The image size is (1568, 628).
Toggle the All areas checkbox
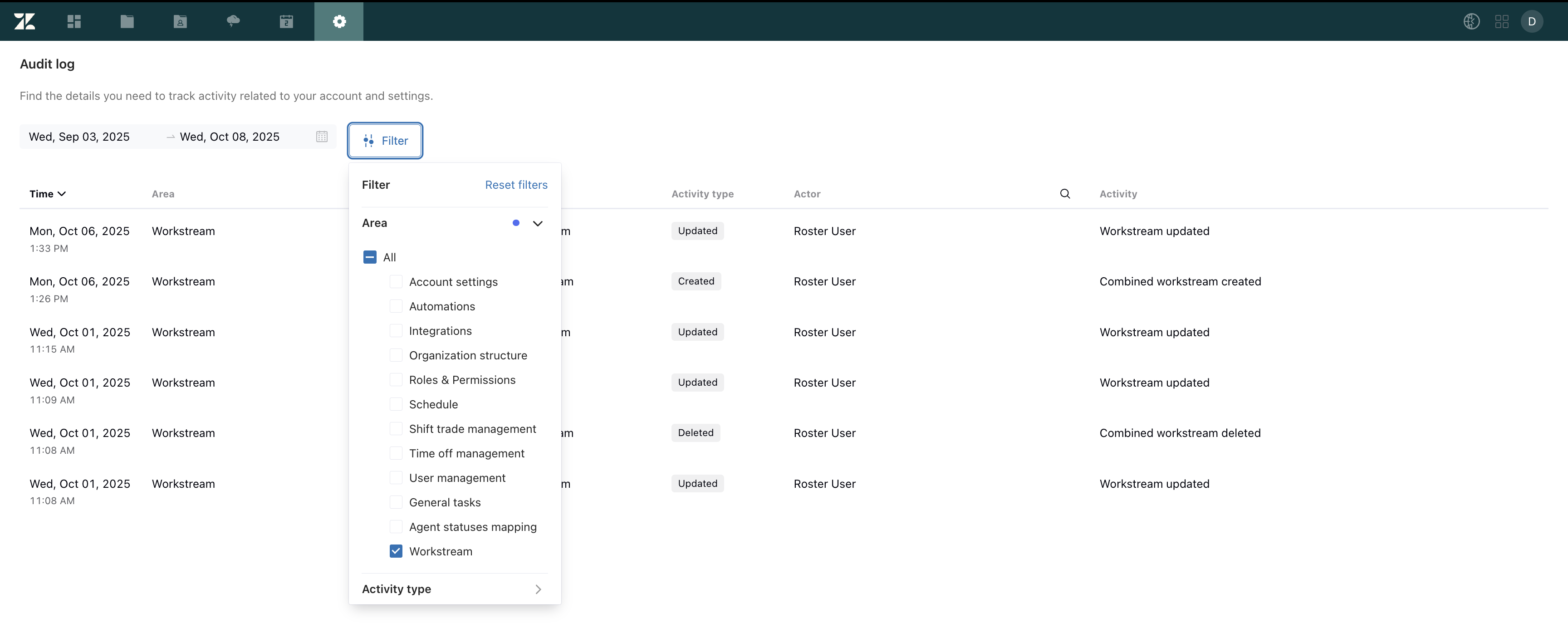tap(369, 257)
